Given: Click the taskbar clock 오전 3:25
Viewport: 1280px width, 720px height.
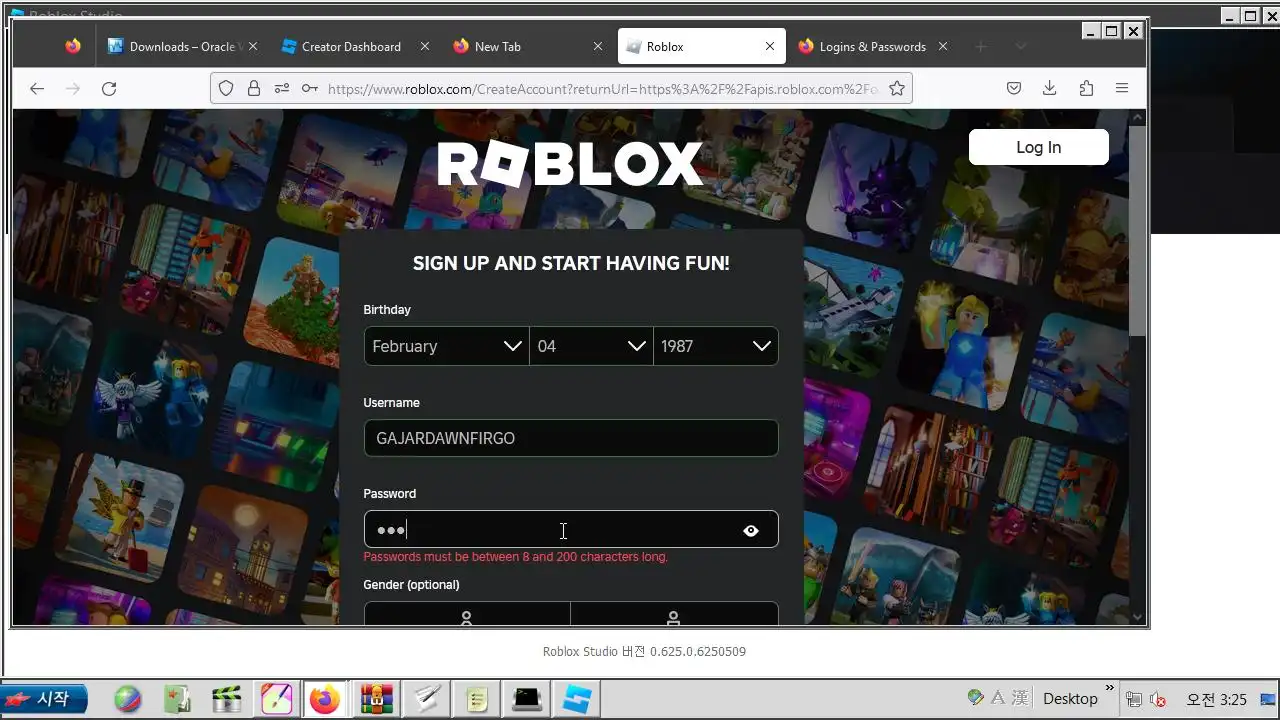Looking at the screenshot, I should [x=1216, y=699].
